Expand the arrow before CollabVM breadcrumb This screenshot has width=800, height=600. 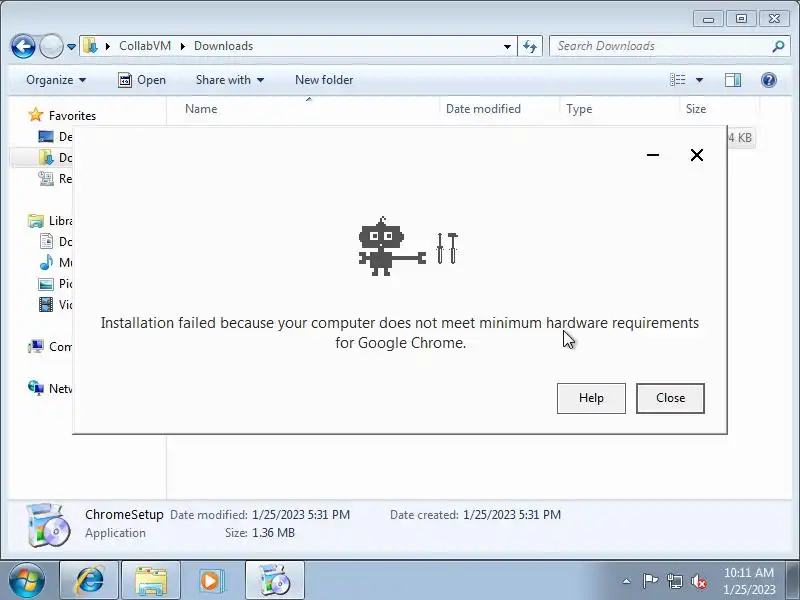[108, 46]
